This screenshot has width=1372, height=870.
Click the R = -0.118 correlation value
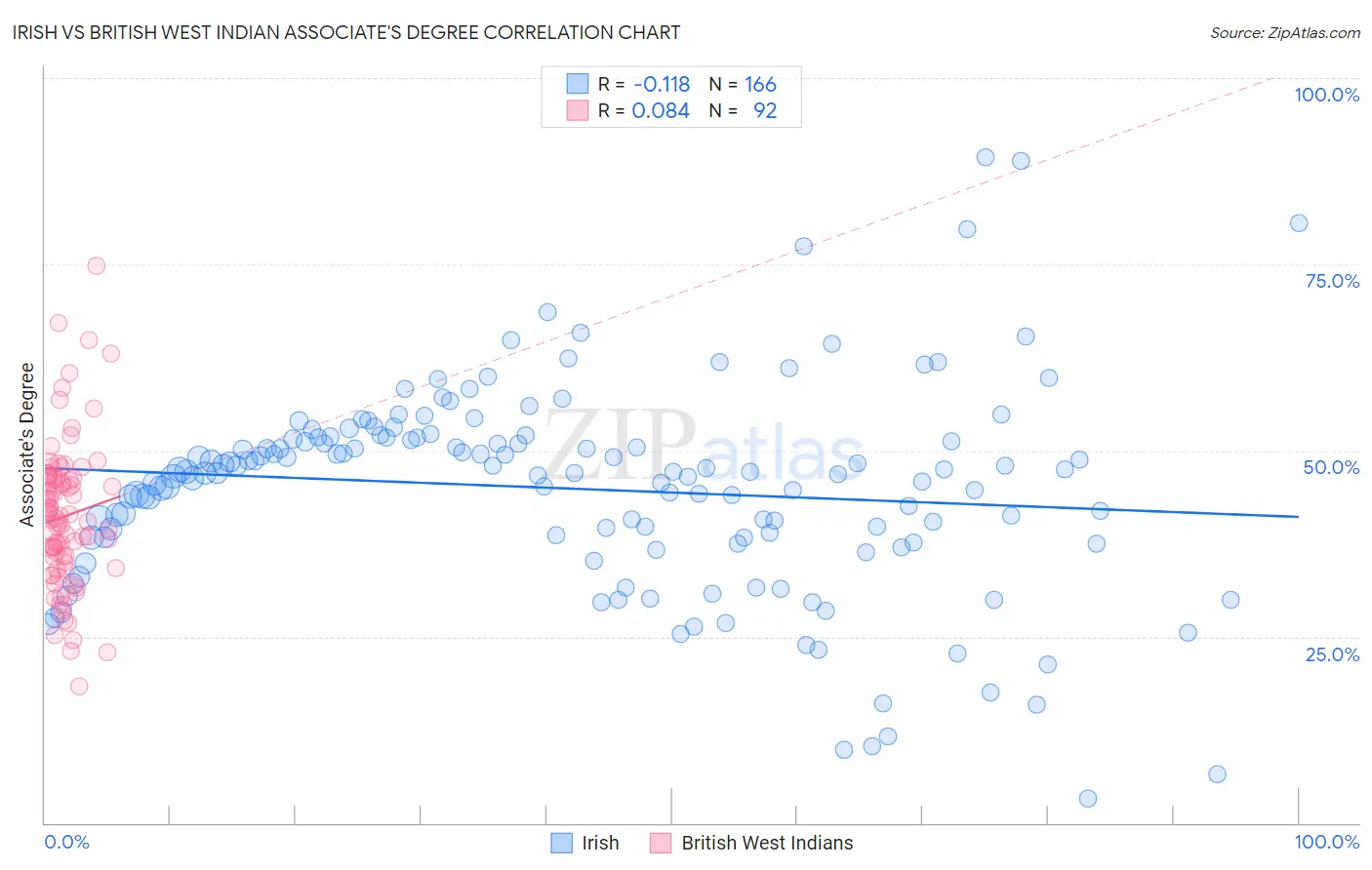[644, 84]
